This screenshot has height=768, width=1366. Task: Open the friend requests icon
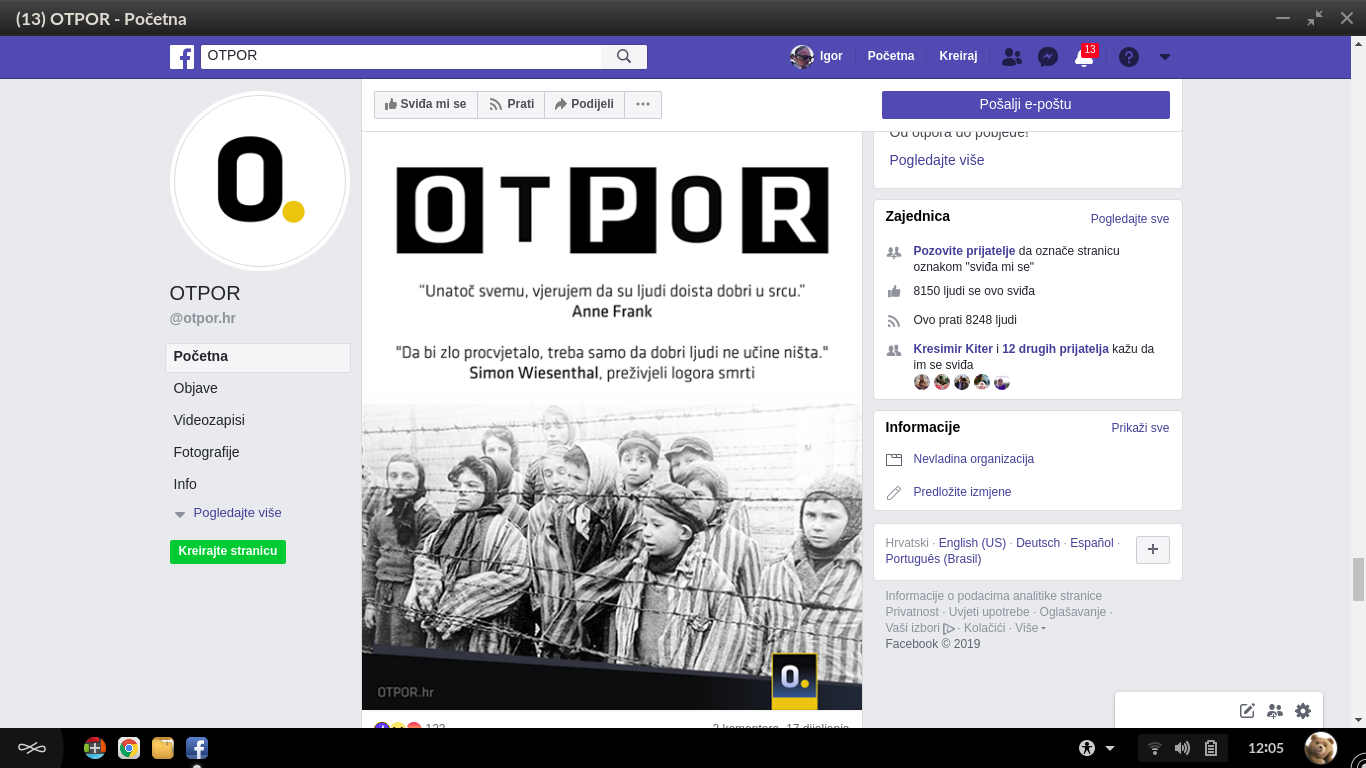click(x=1011, y=57)
